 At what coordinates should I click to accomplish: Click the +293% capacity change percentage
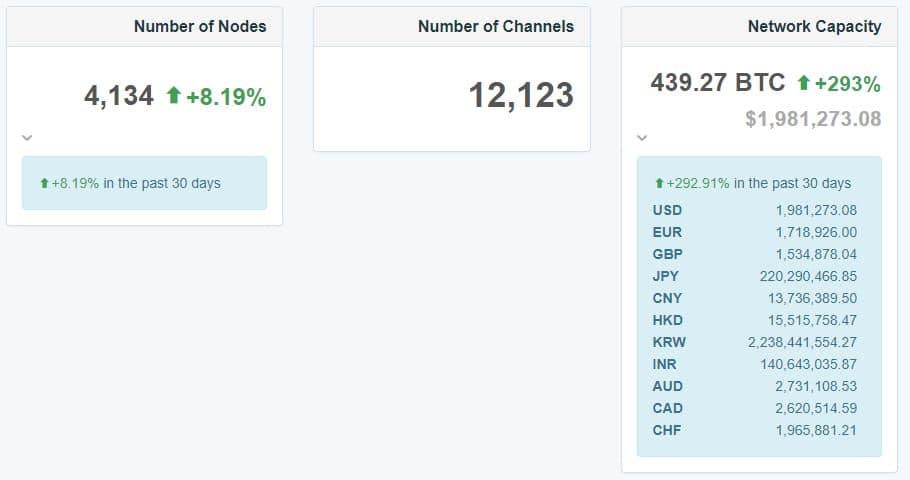click(x=848, y=83)
